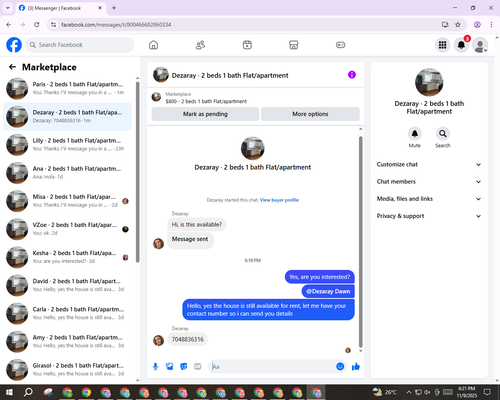
Task: Click the back arrow beside Marketplace
Action: pos(12,67)
